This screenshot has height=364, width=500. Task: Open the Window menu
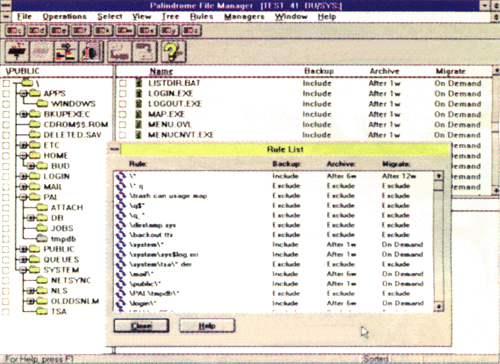click(291, 16)
